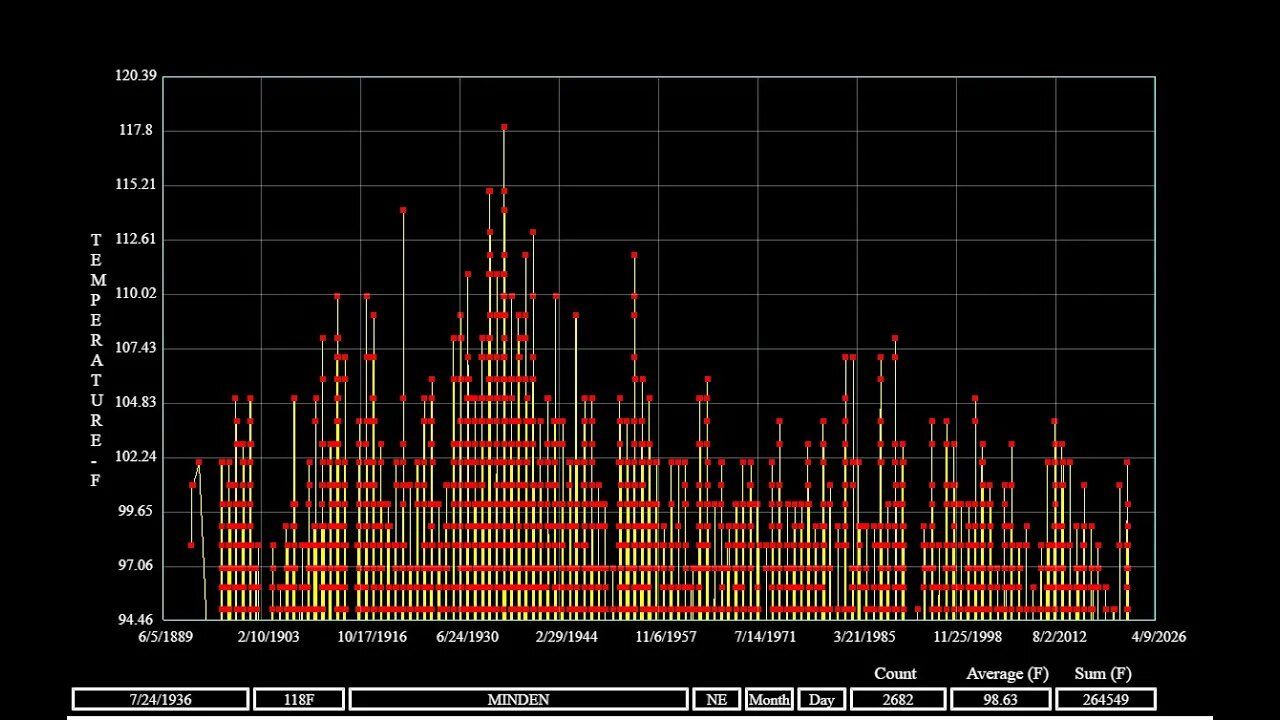Click the y-axis label 97.06

point(135,566)
